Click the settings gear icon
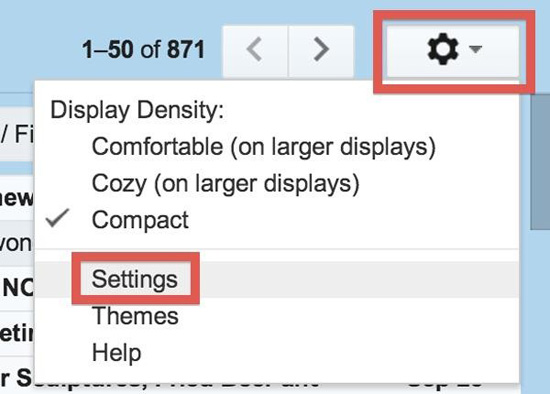Screen dimensions: 550x394 click(x=443, y=49)
